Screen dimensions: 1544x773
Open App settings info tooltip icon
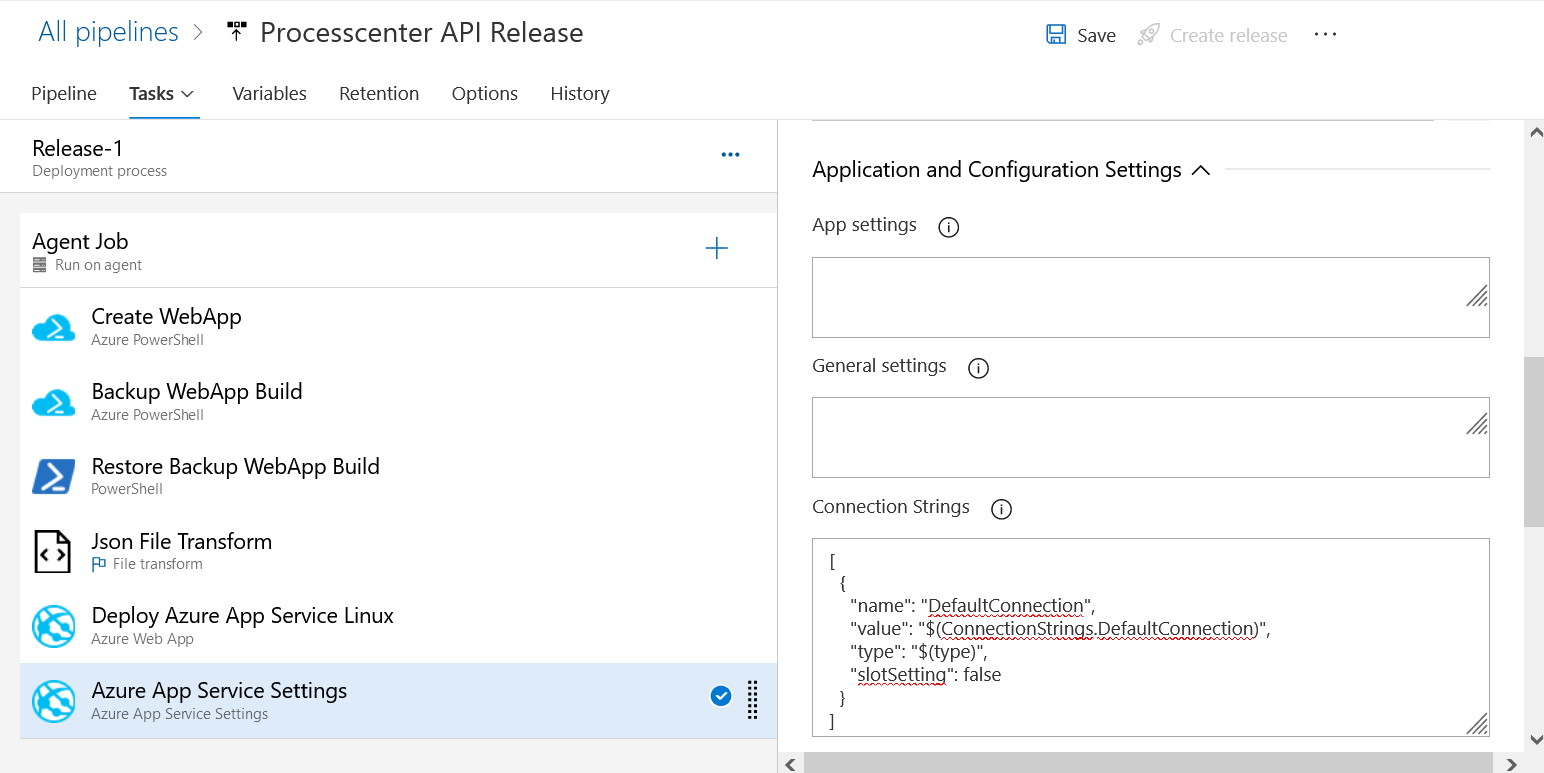click(x=948, y=227)
